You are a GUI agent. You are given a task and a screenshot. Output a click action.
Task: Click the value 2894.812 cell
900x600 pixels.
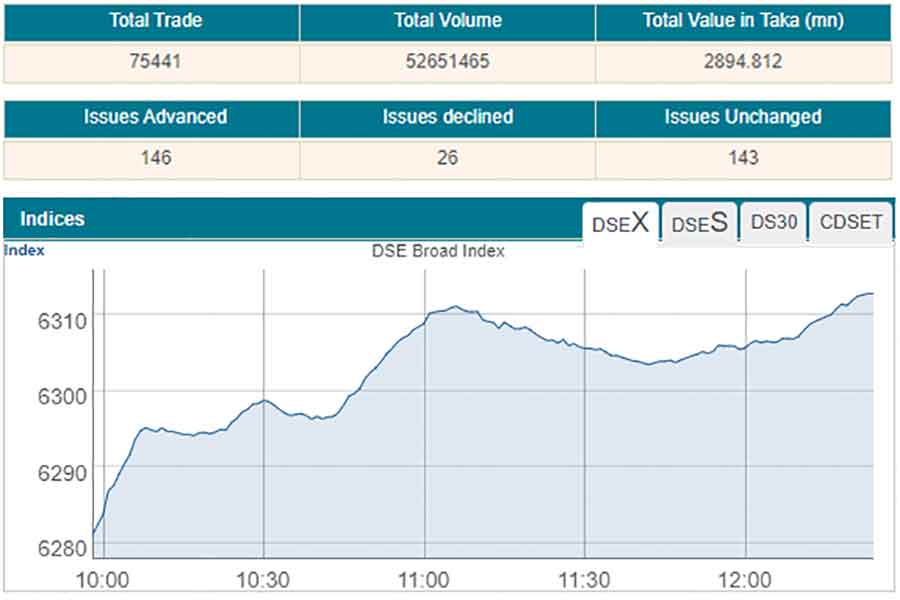pos(745,62)
